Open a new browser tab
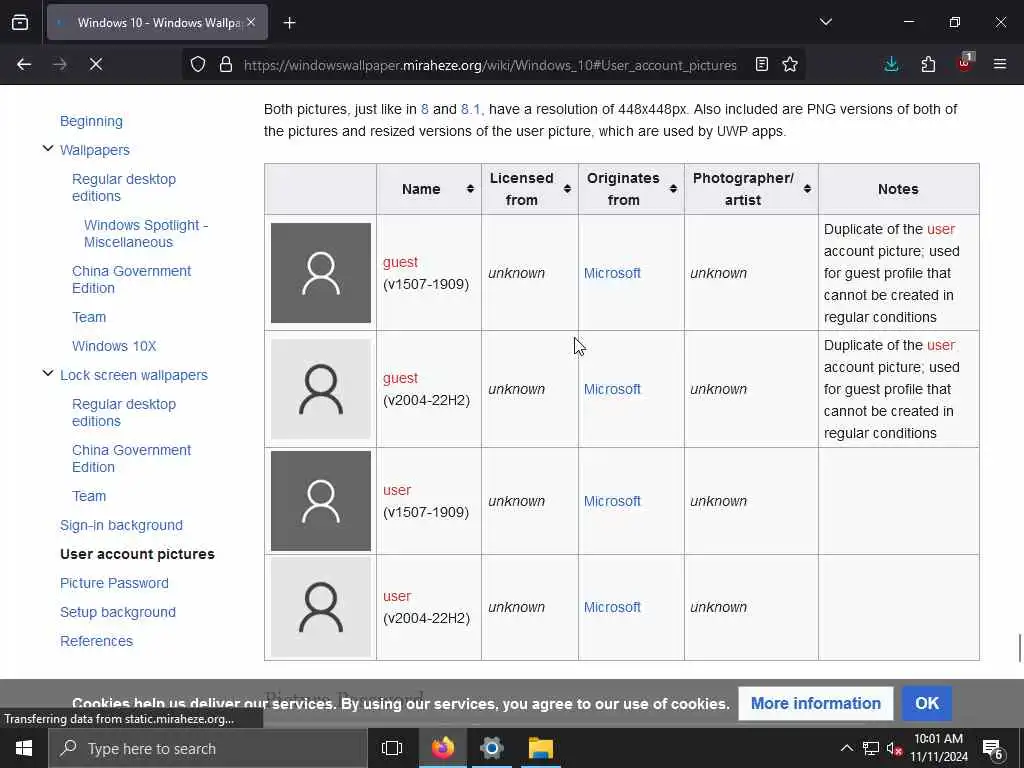 [289, 23]
